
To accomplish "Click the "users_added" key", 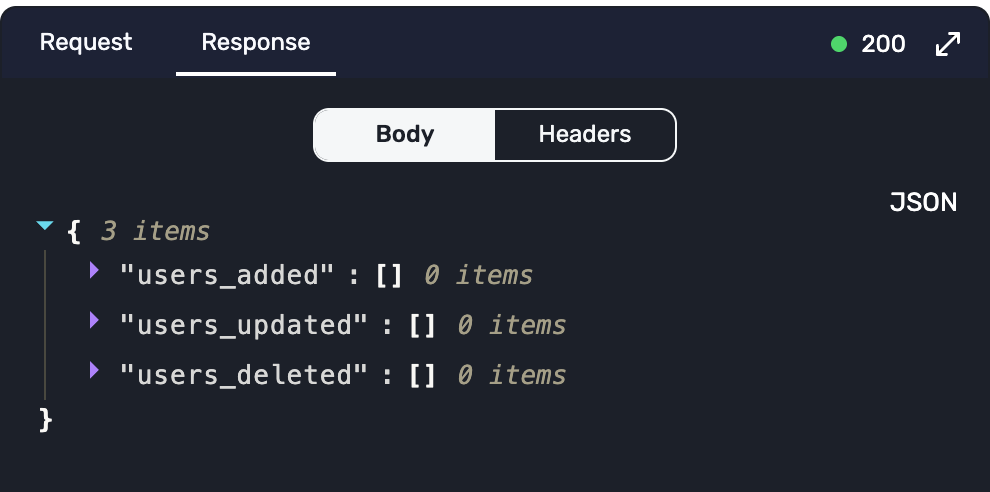I will [x=226, y=275].
